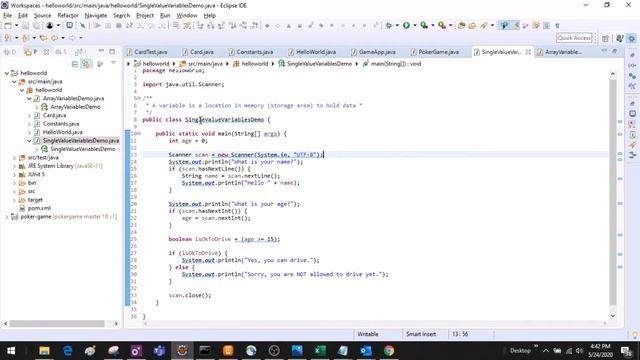Expand the Card.java tree node
The width and height of the screenshot is (640, 360).
(29, 116)
